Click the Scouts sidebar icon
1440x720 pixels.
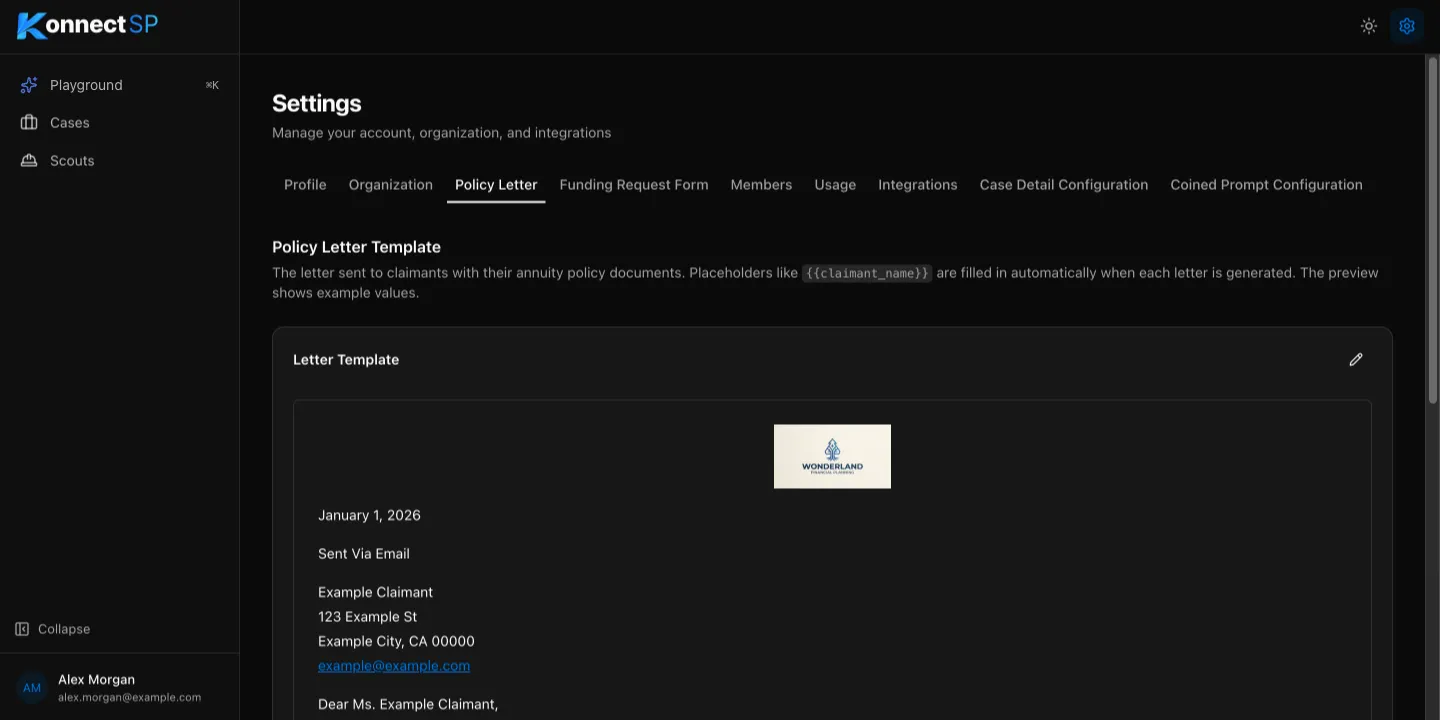click(x=29, y=160)
